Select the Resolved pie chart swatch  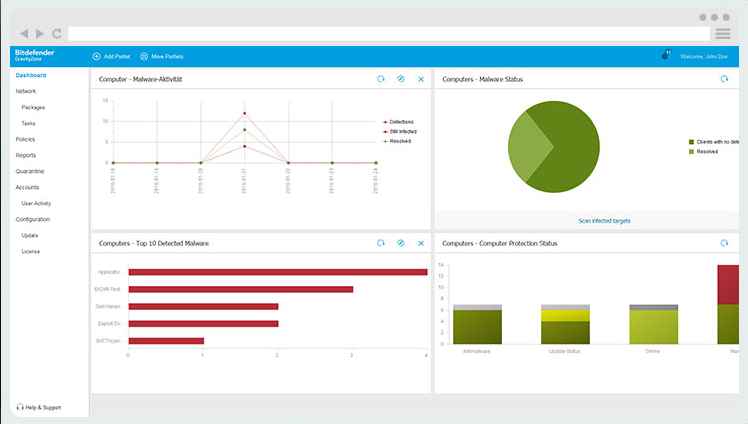point(691,152)
